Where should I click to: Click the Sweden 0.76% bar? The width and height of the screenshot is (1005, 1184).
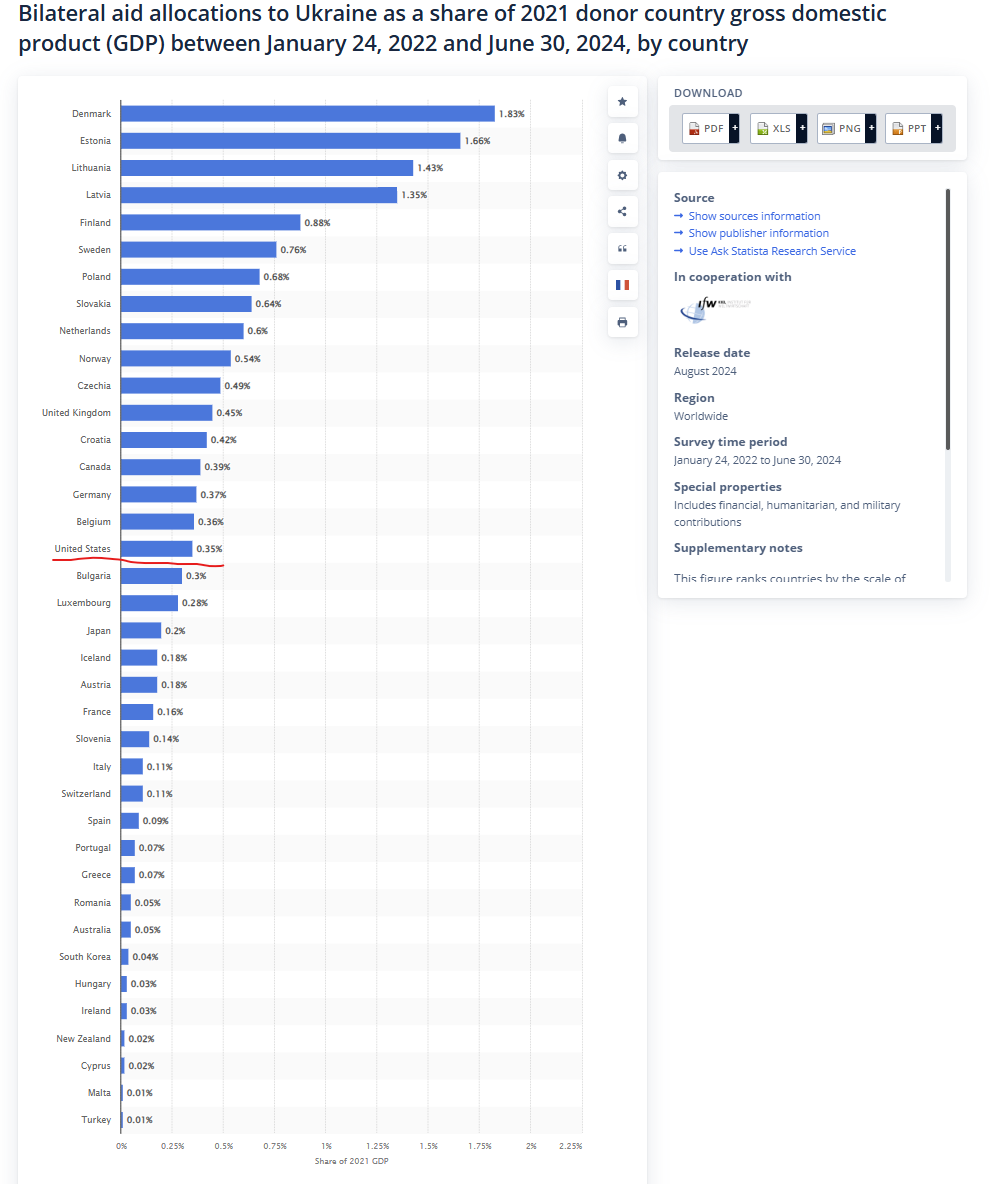point(199,249)
